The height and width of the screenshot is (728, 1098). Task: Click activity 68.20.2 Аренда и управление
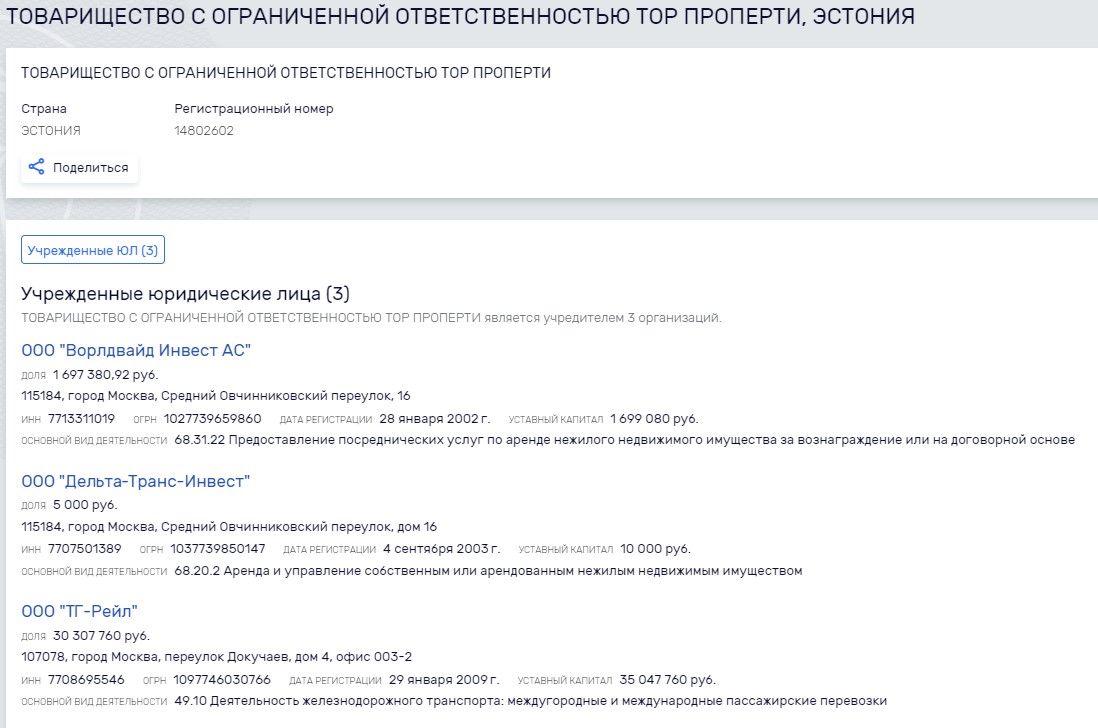click(x=488, y=570)
